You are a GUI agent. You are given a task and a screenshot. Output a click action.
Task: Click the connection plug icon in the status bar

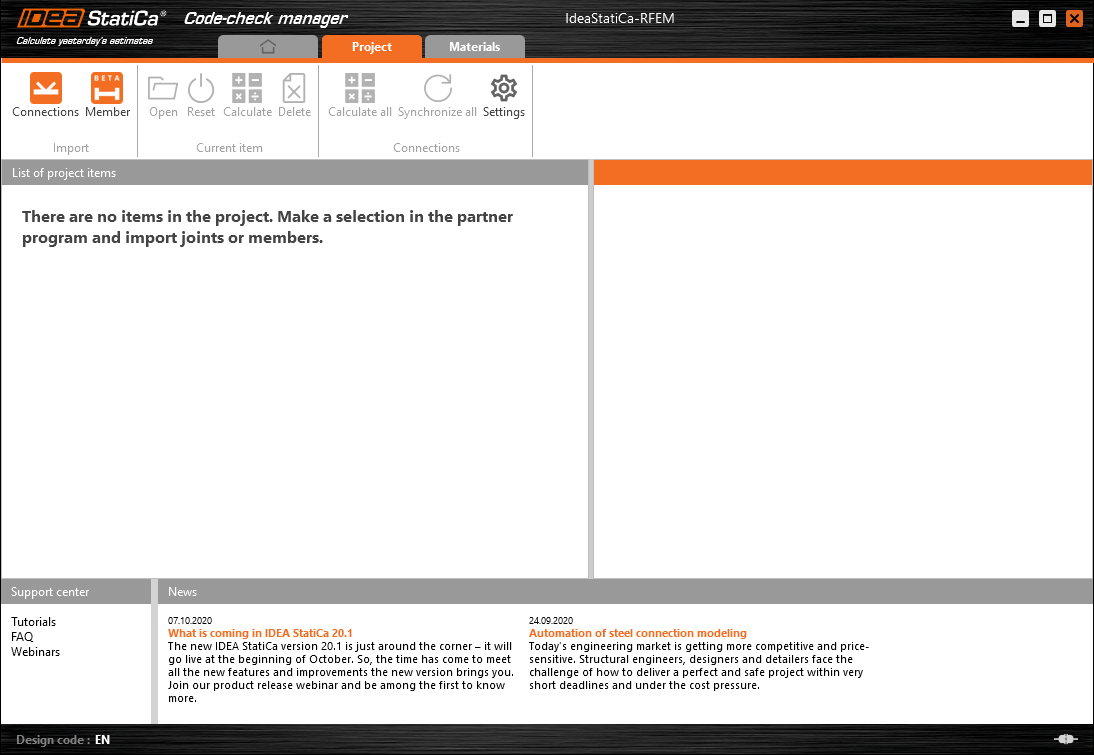tap(1065, 739)
